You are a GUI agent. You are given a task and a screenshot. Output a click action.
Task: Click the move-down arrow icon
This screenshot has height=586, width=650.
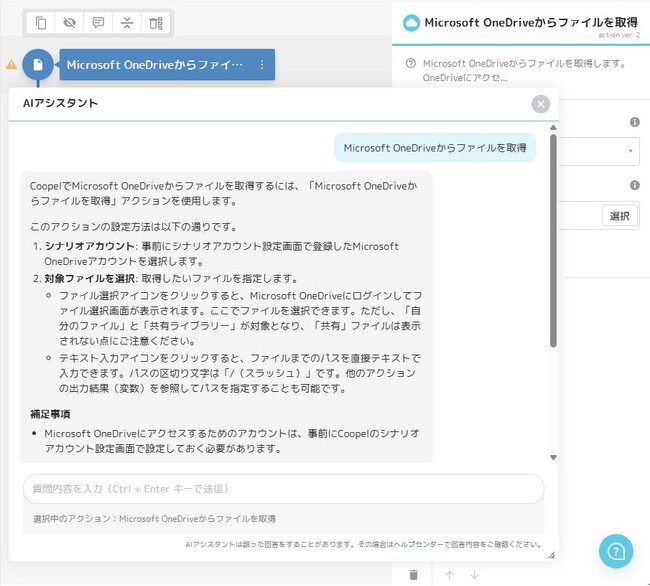point(475,575)
